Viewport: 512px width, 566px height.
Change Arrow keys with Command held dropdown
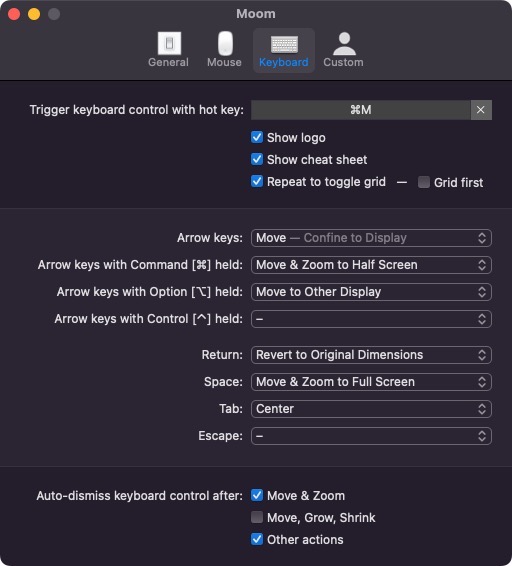pyautogui.click(x=371, y=265)
